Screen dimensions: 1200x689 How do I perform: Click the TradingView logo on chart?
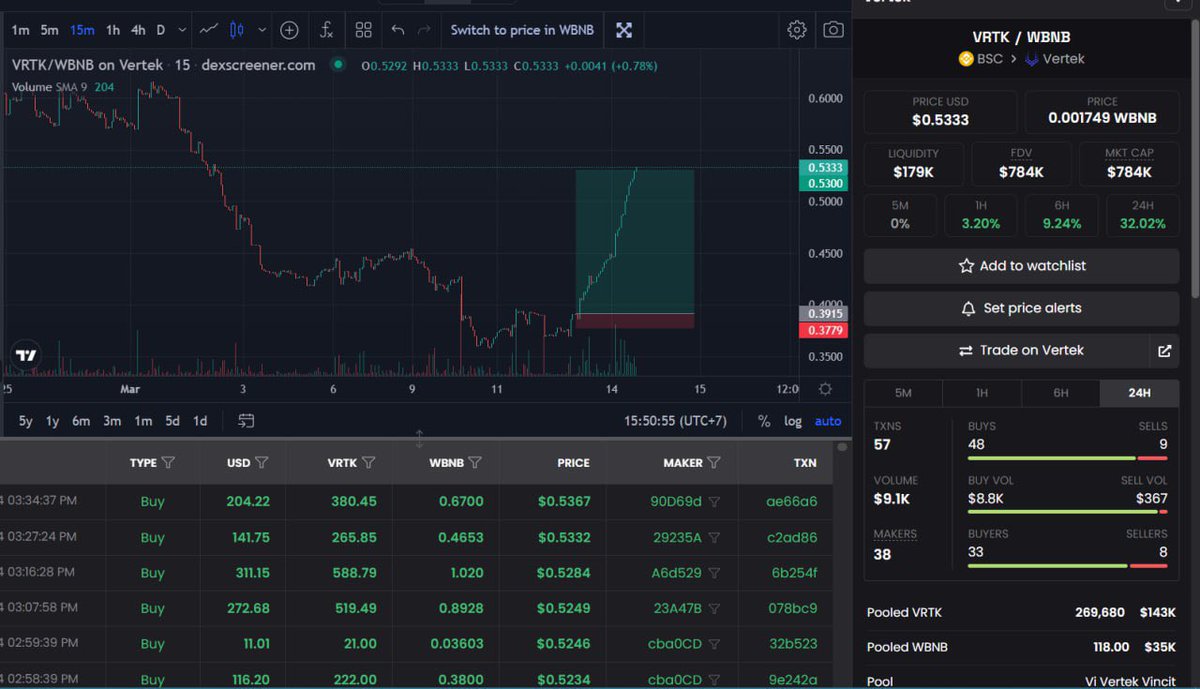[x=26, y=355]
